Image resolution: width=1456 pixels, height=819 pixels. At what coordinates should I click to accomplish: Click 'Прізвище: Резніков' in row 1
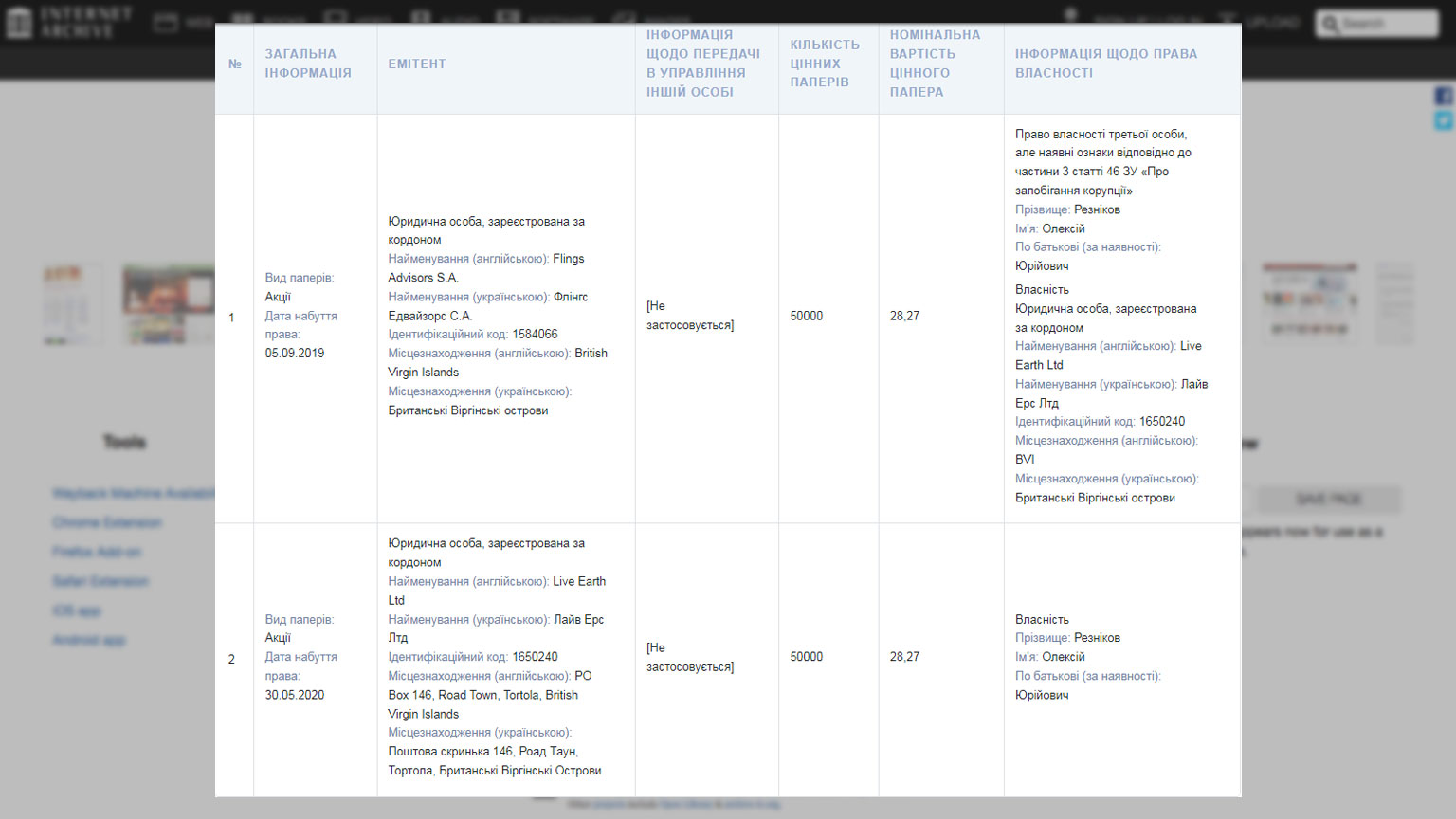click(x=1067, y=209)
